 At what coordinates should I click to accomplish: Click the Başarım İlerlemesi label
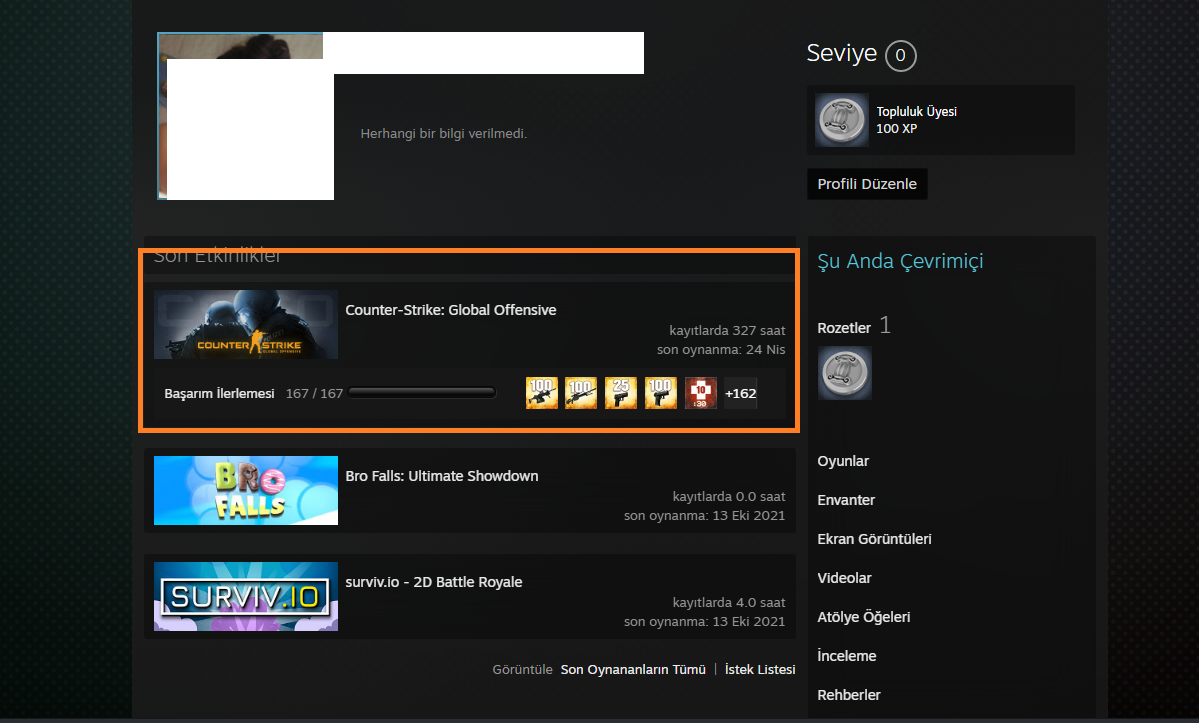tap(219, 394)
